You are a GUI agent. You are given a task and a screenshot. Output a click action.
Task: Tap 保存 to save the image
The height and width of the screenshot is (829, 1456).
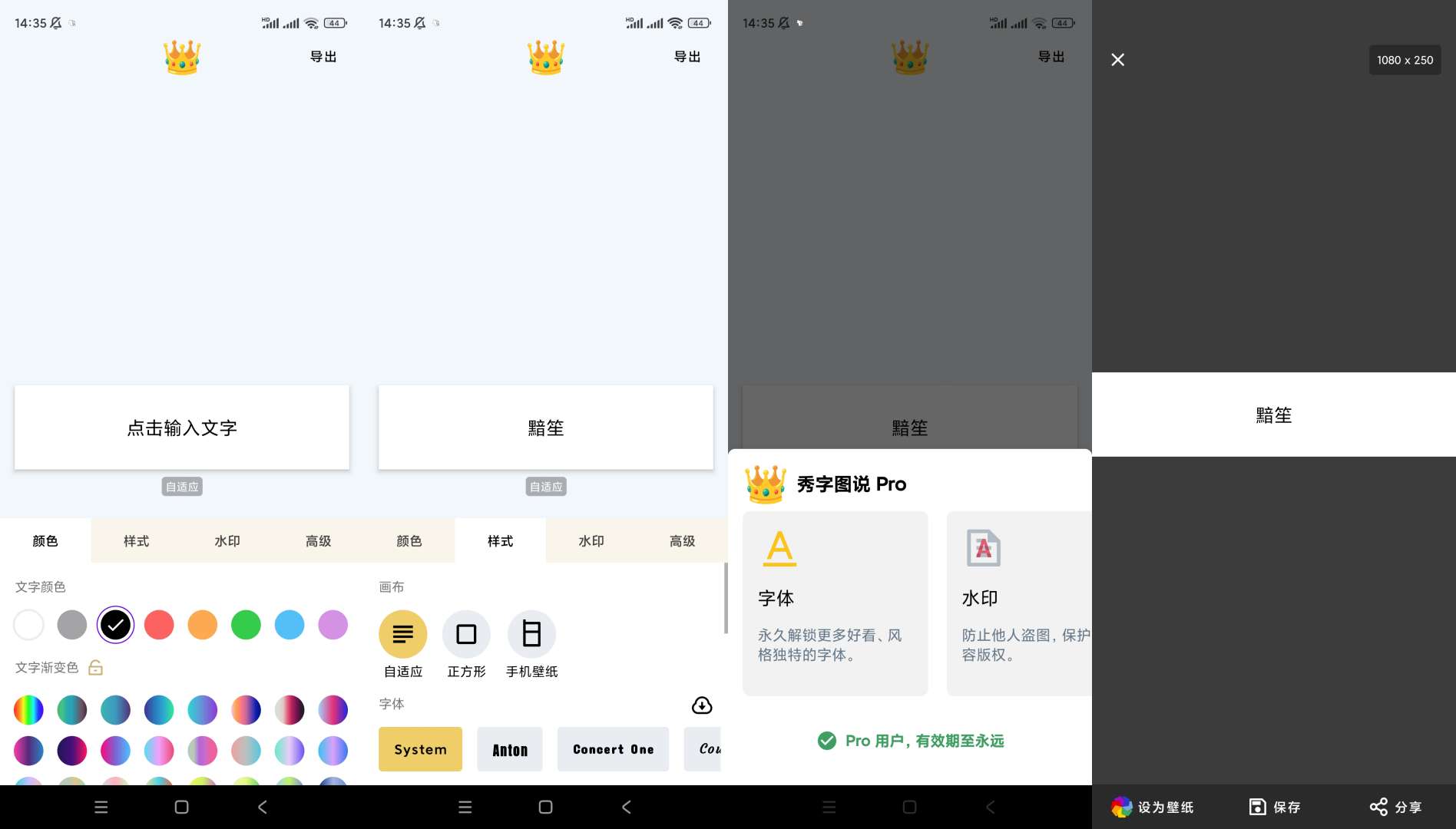[1275, 807]
